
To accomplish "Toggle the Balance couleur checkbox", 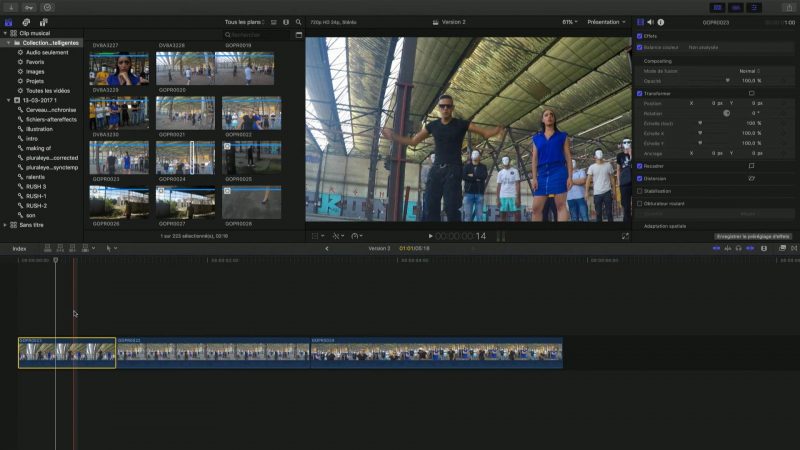I will (639, 47).
